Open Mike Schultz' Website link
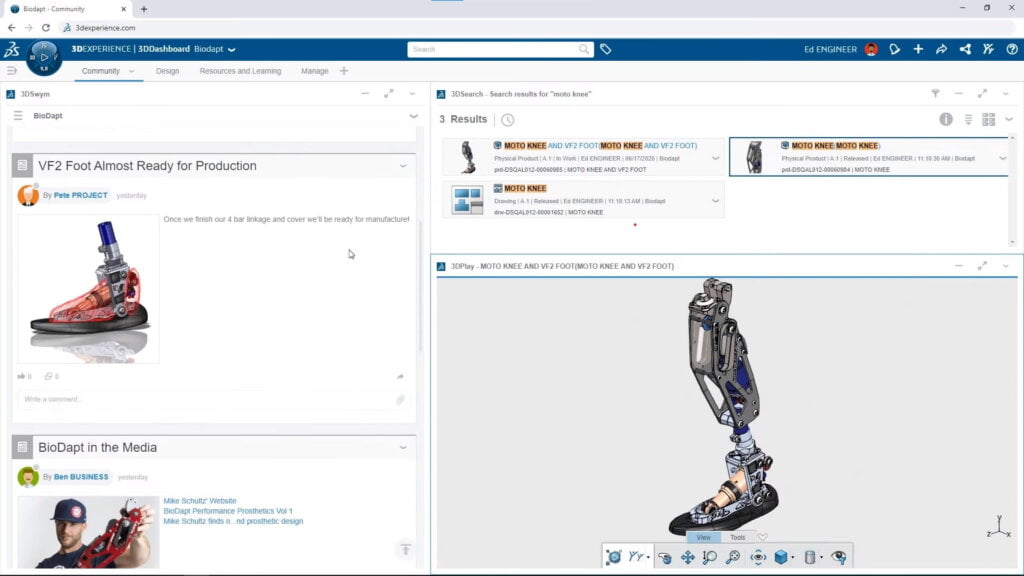 click(x=200, y=501)
